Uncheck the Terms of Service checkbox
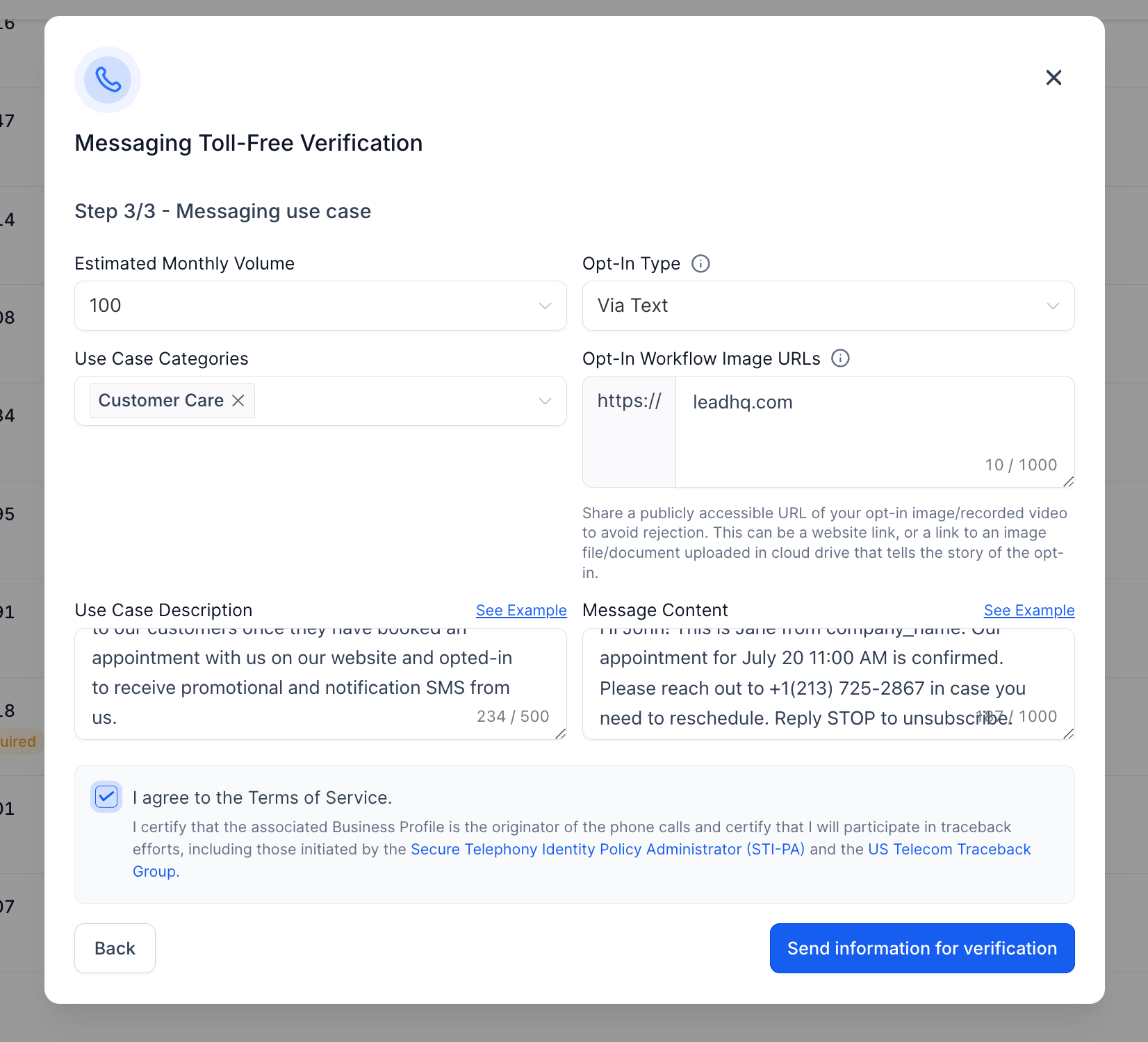This screenshot has width=1148, height=1042. click(106, 797)
